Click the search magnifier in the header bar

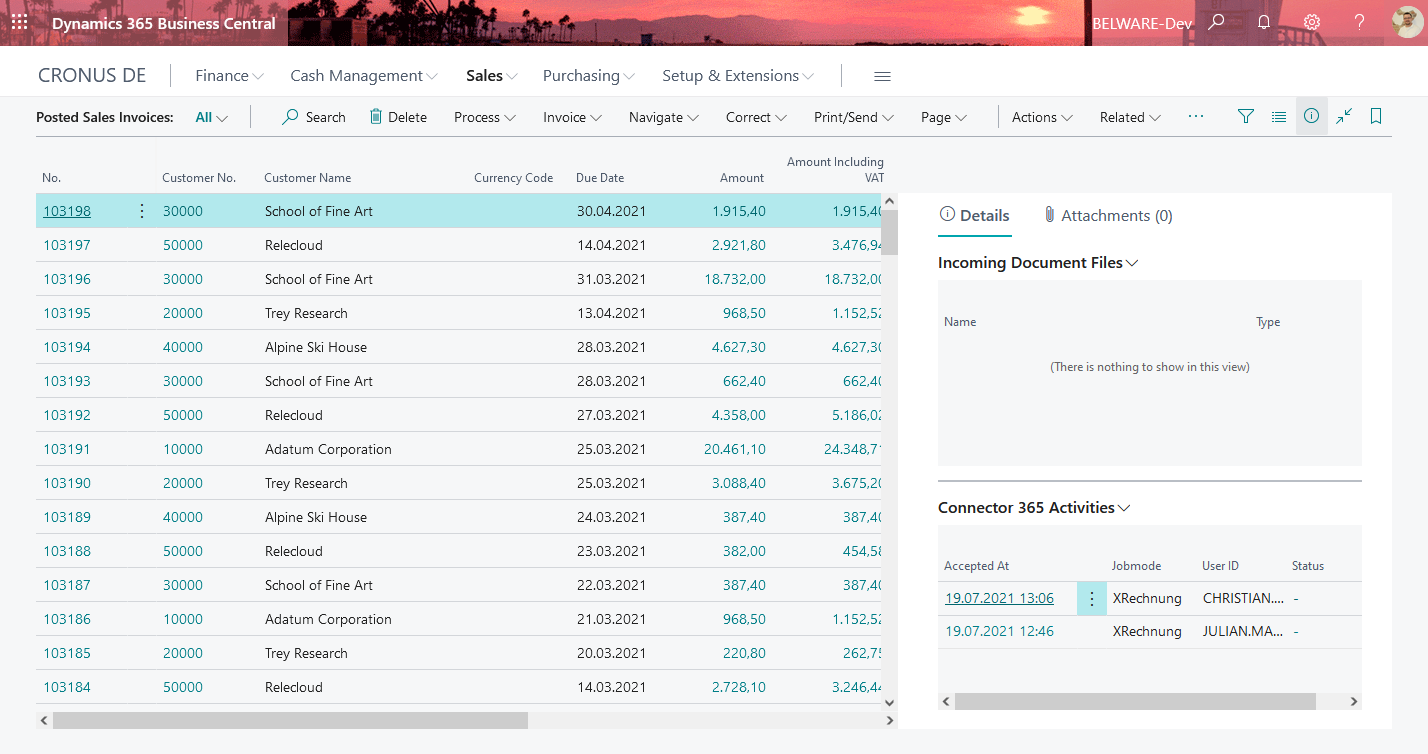click(x=1216, y=22)
